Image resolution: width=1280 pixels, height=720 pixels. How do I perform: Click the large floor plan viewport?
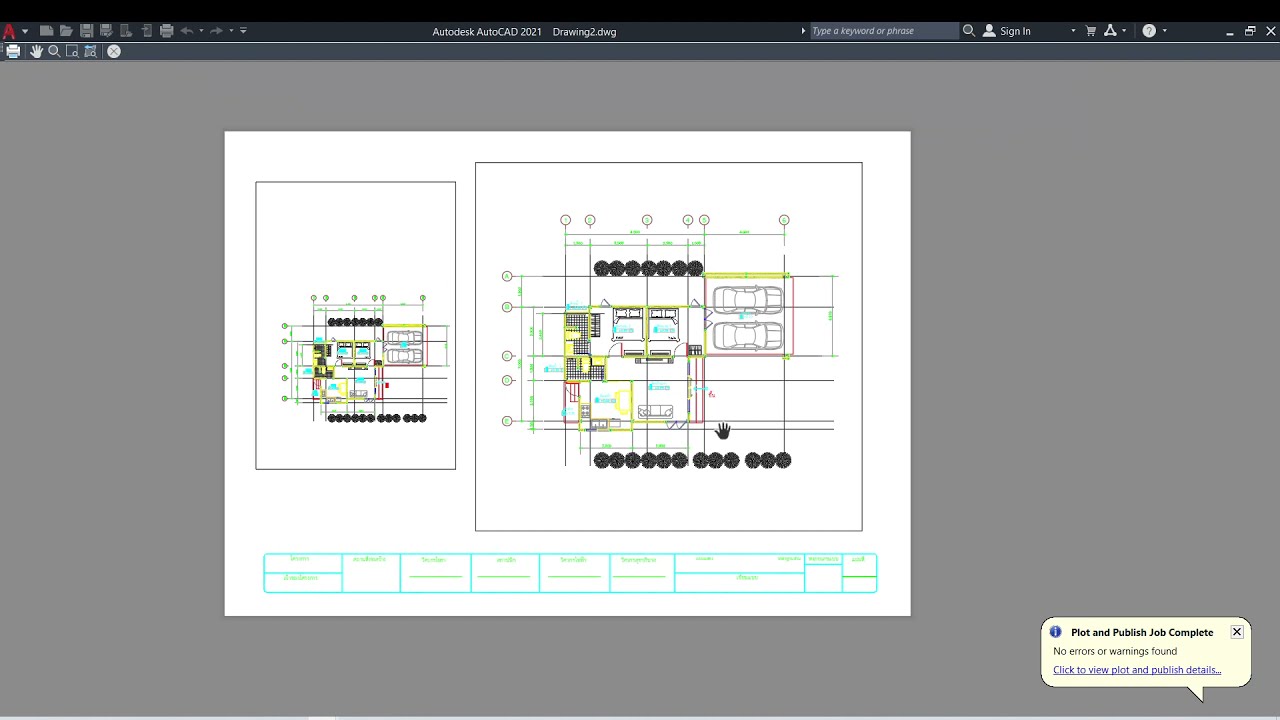(669, 347)
